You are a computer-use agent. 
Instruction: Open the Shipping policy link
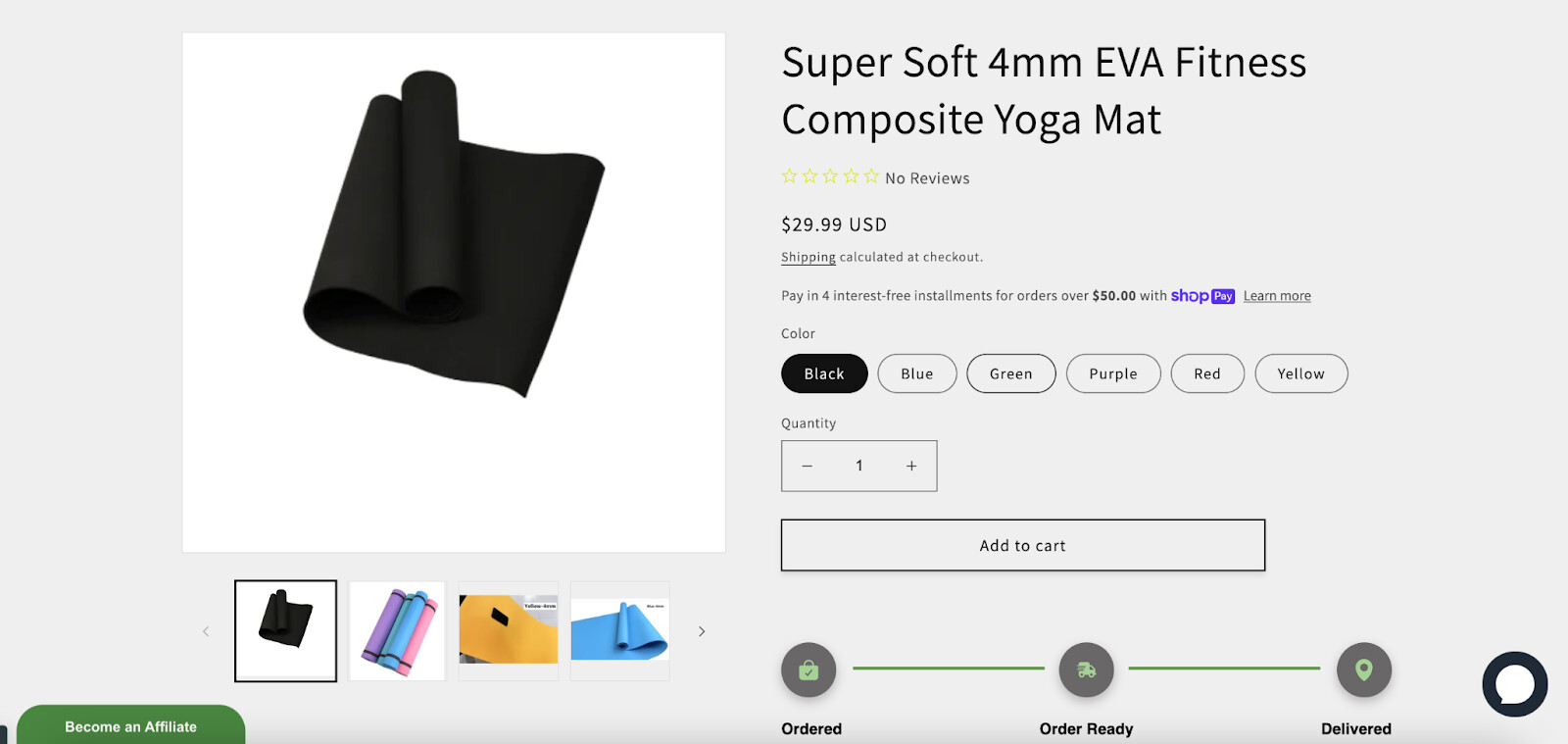pos(808,257)
